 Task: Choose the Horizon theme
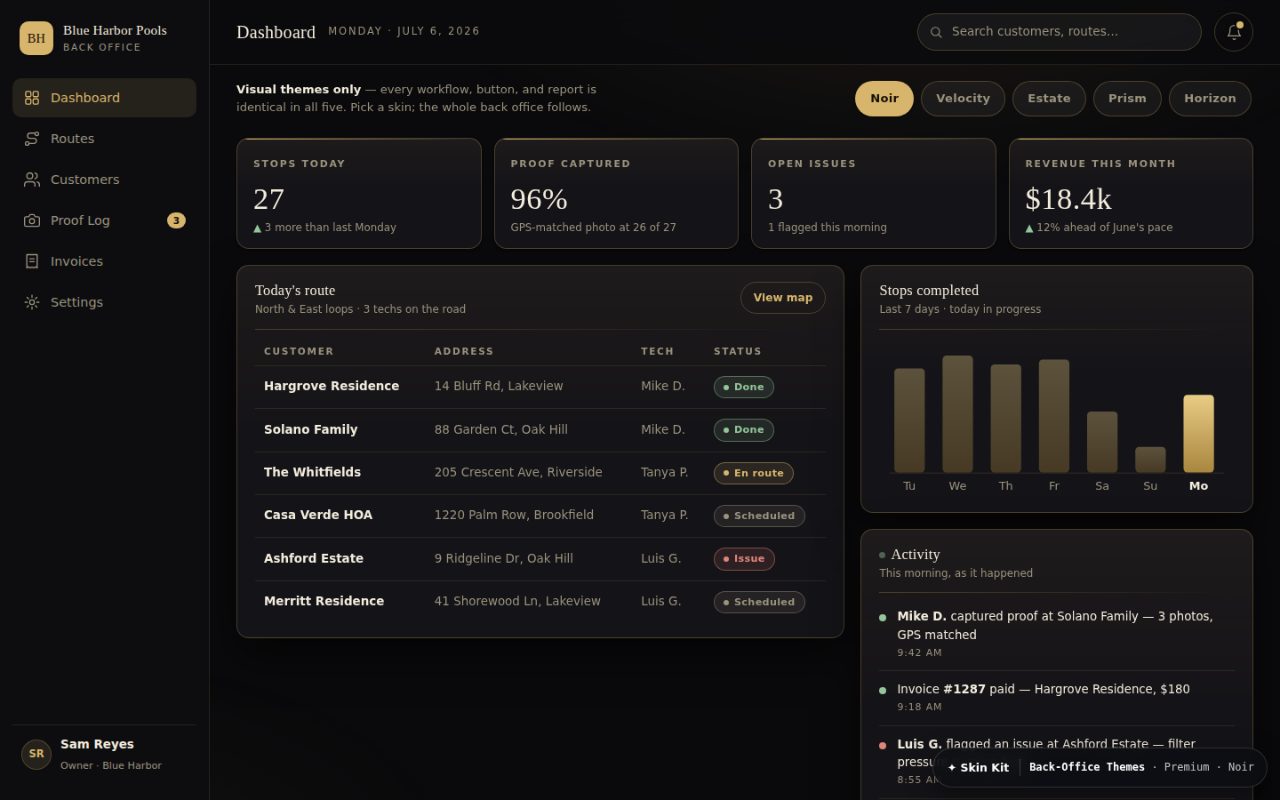tap(1210, 99)
